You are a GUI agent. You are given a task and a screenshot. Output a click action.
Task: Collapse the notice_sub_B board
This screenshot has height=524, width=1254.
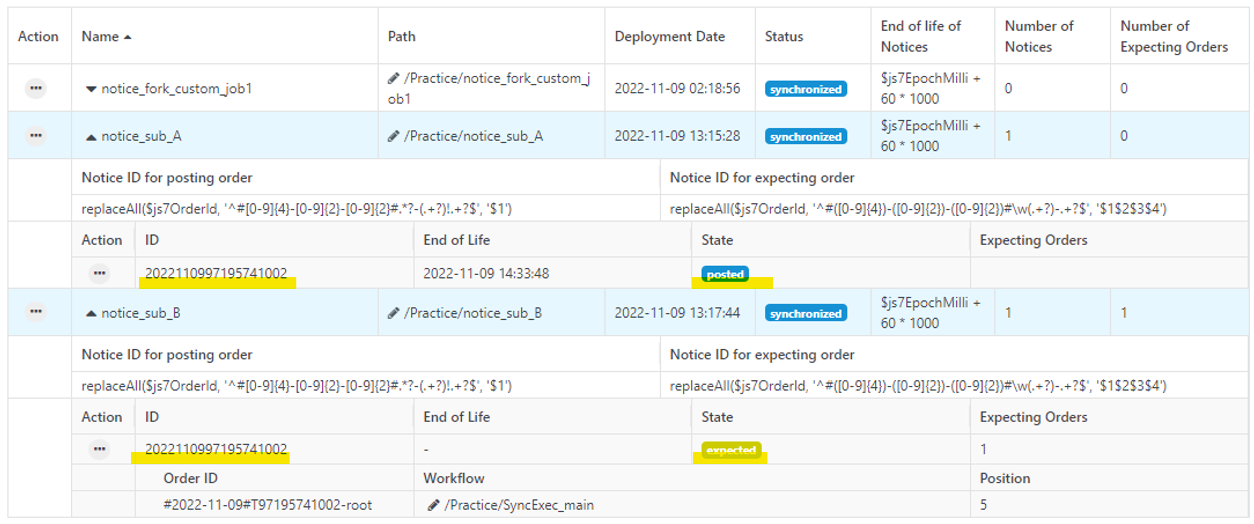click(91, 313)
